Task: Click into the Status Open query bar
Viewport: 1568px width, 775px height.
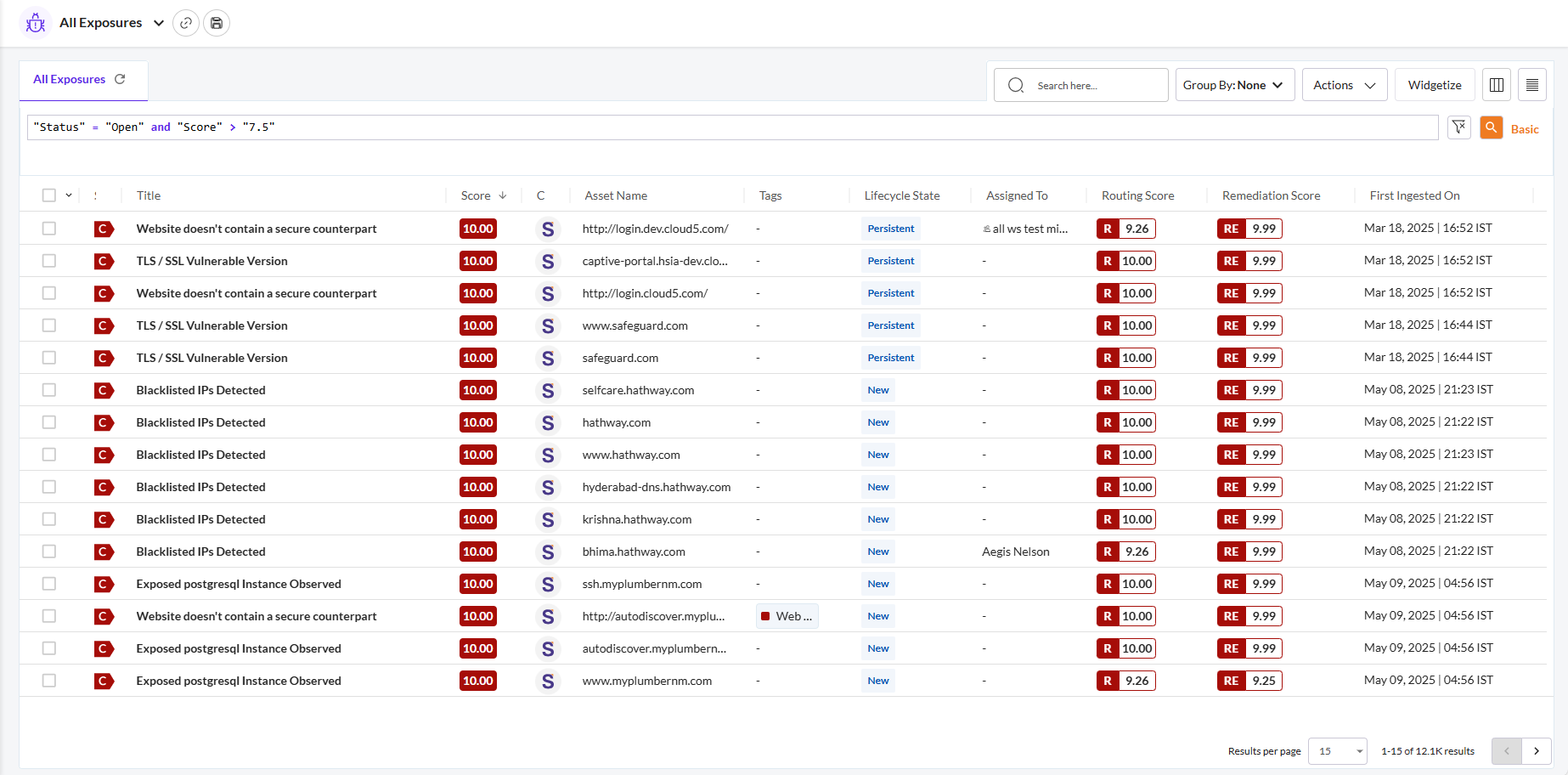Action: pyautogui.click(x=733, y=127)
